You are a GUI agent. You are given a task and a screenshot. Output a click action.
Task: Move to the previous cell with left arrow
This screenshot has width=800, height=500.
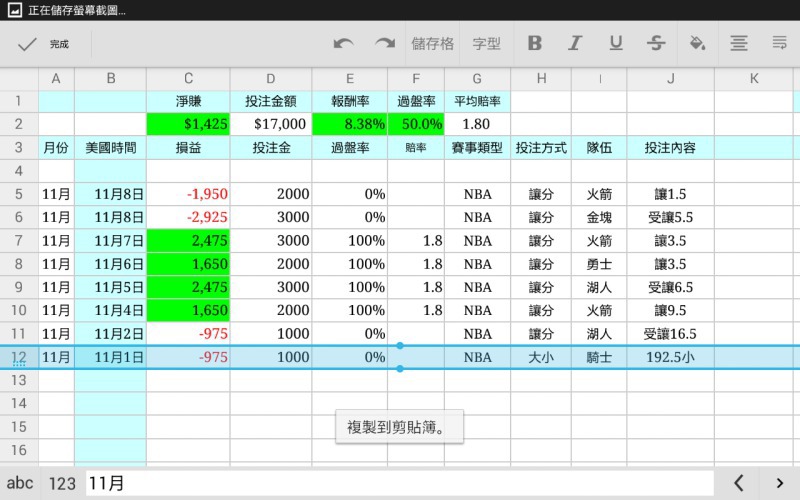(x=738, y=483)
